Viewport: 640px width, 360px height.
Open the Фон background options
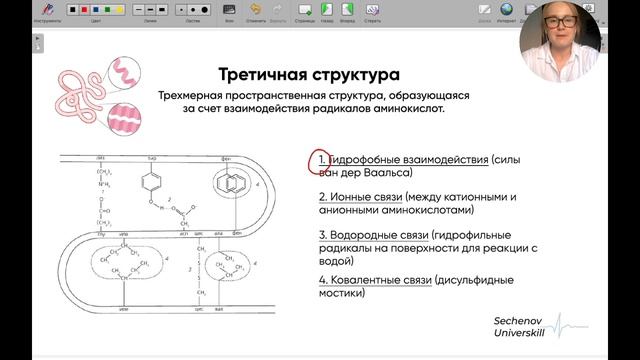229,12
